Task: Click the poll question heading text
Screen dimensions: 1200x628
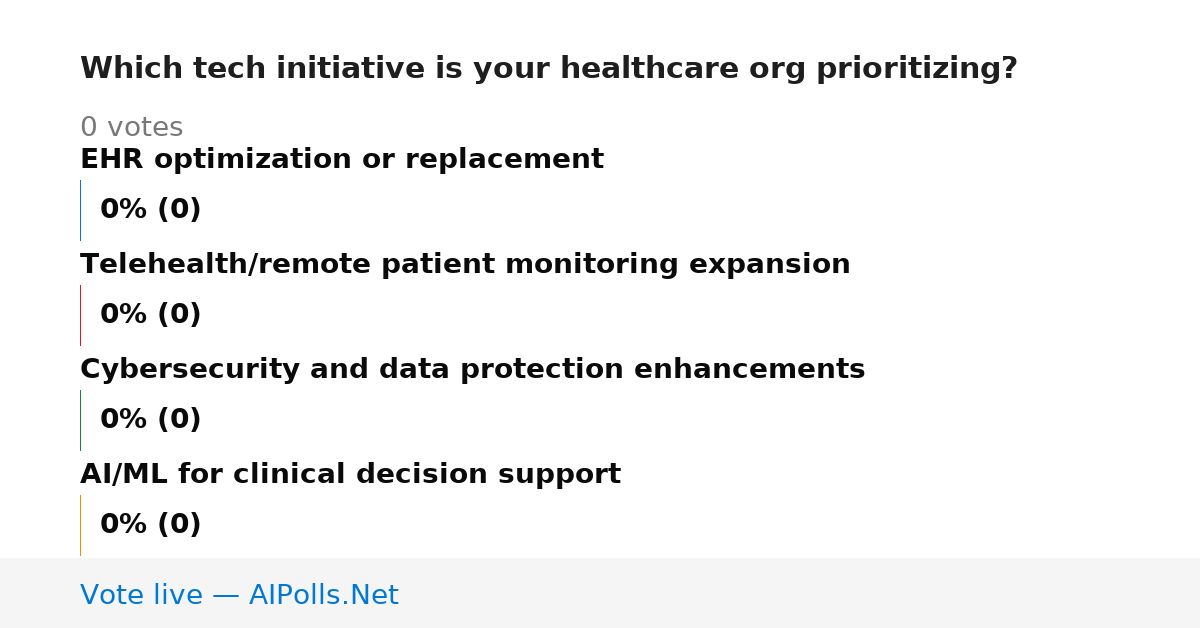Action: click(548, 69)
